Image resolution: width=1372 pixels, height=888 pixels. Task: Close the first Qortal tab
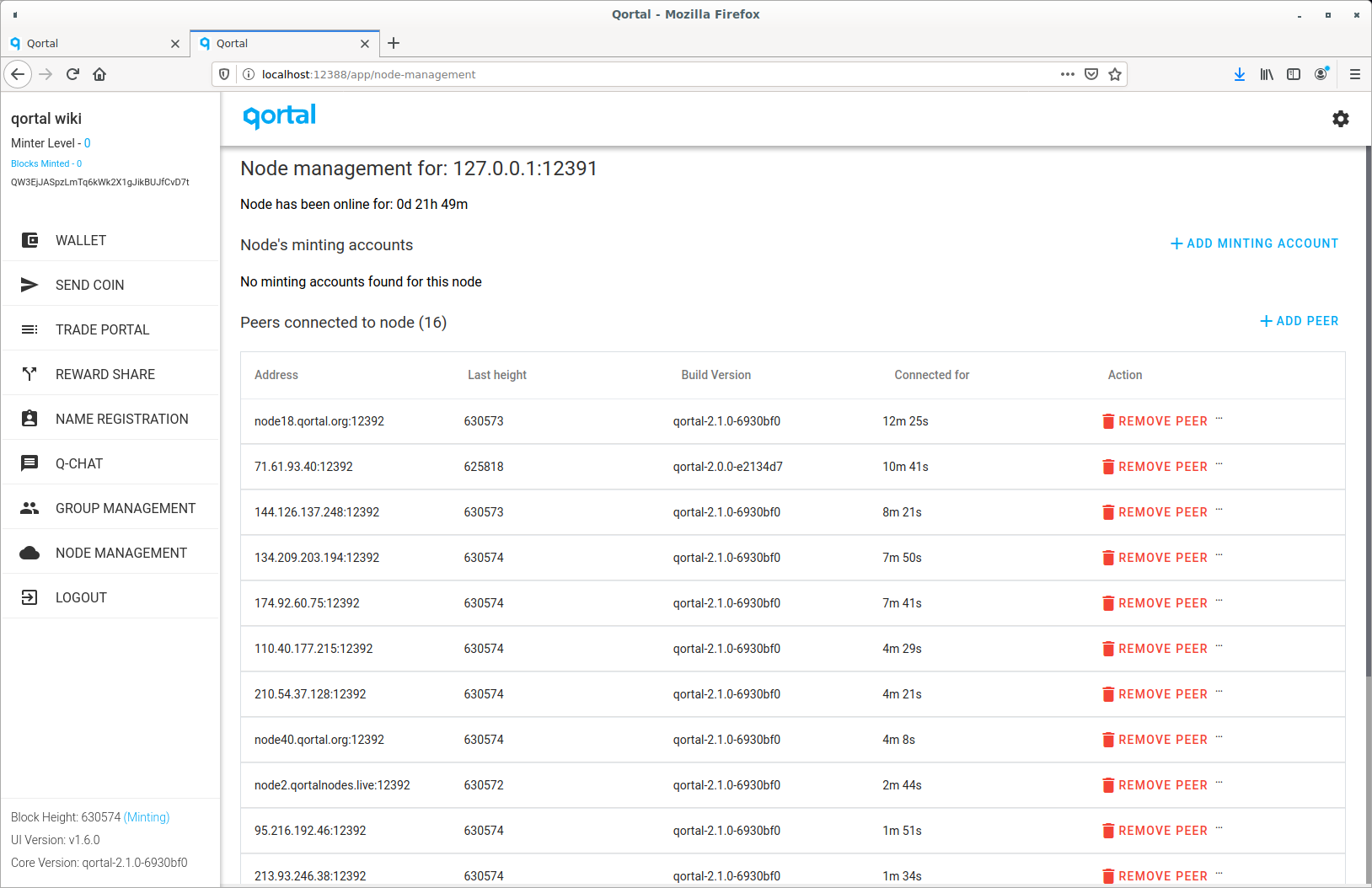pos(175,44)
